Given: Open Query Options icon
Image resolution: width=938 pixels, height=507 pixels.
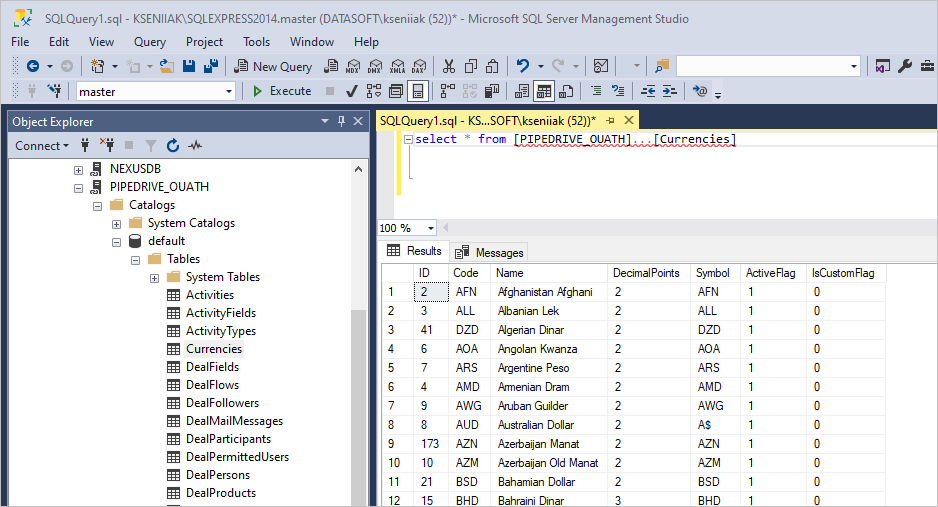Looking at the screenshot, I should (396, 91).
